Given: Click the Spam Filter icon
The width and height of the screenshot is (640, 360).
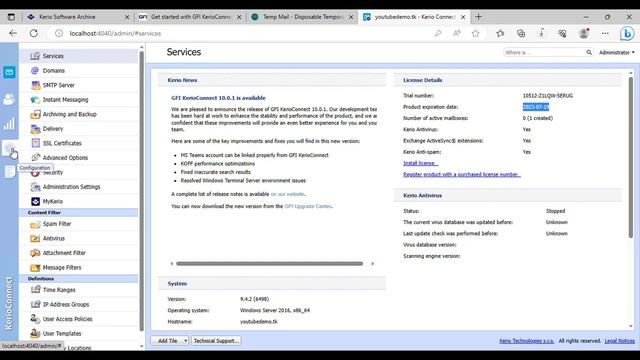Looking at the screenshot, I should click(36, 224).
